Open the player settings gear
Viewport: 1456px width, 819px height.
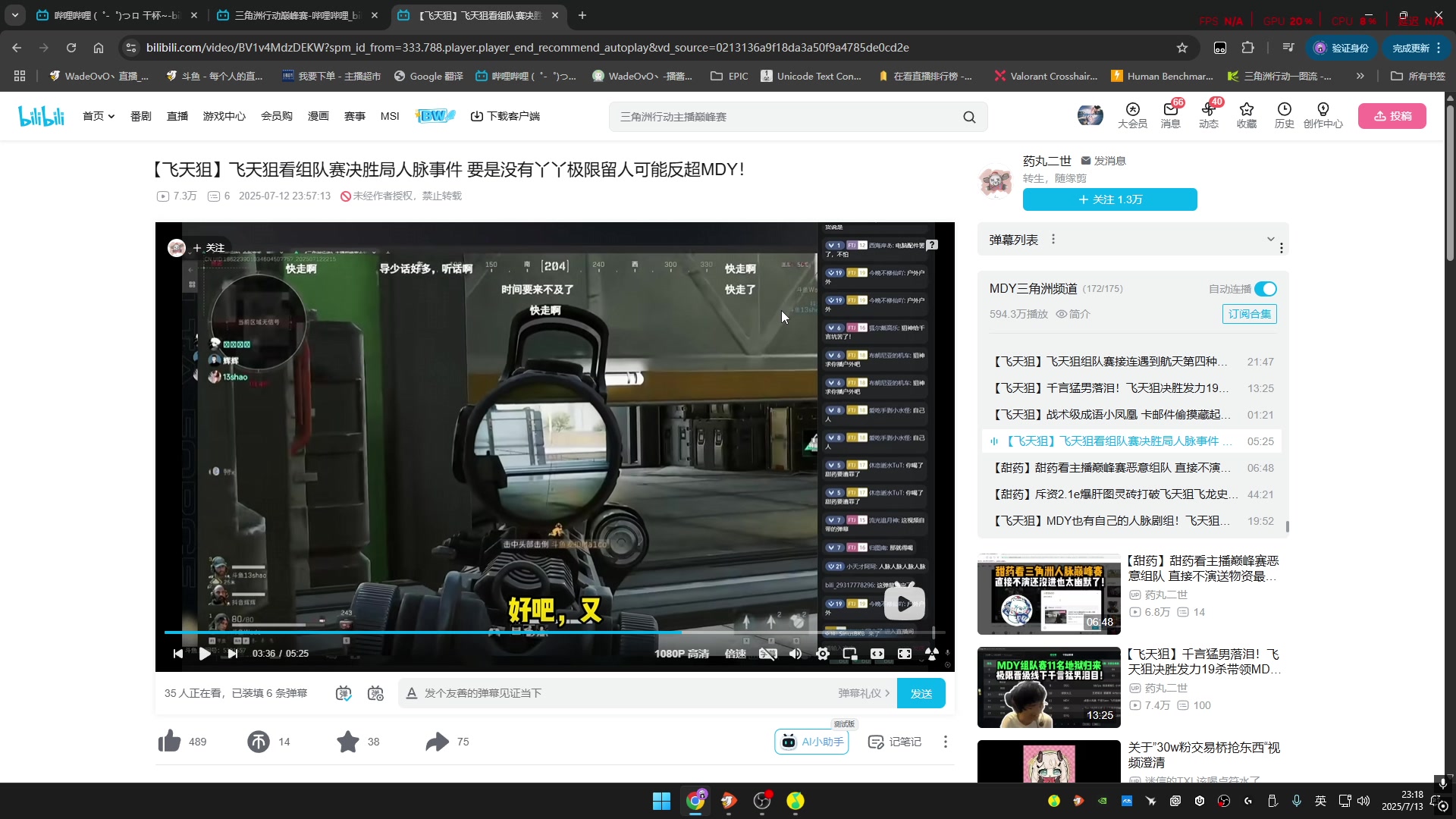[x=823, y=654]
